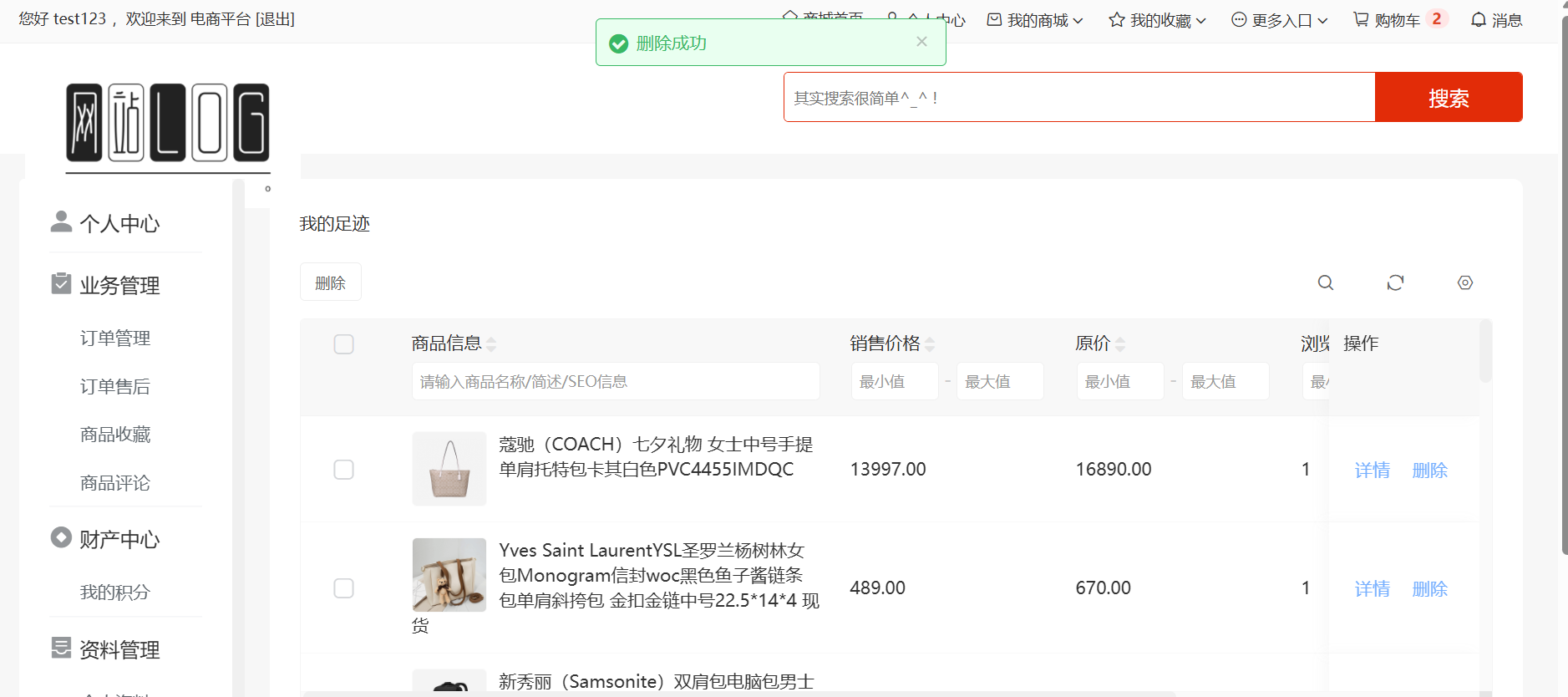1568x697 pixels.
Task: Refresh the footprint table
Action: point(1395,282)
